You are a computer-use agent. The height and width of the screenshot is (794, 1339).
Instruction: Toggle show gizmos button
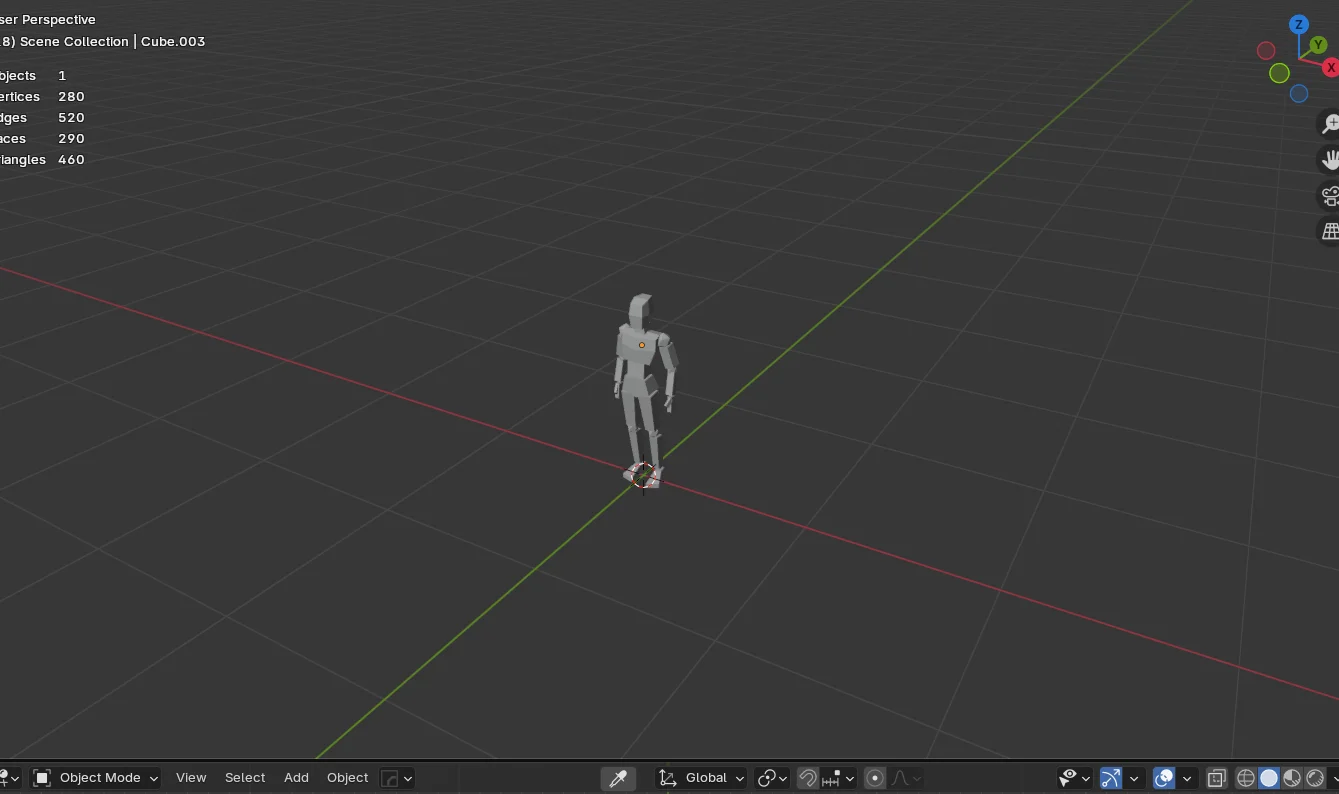point(1110,778)
